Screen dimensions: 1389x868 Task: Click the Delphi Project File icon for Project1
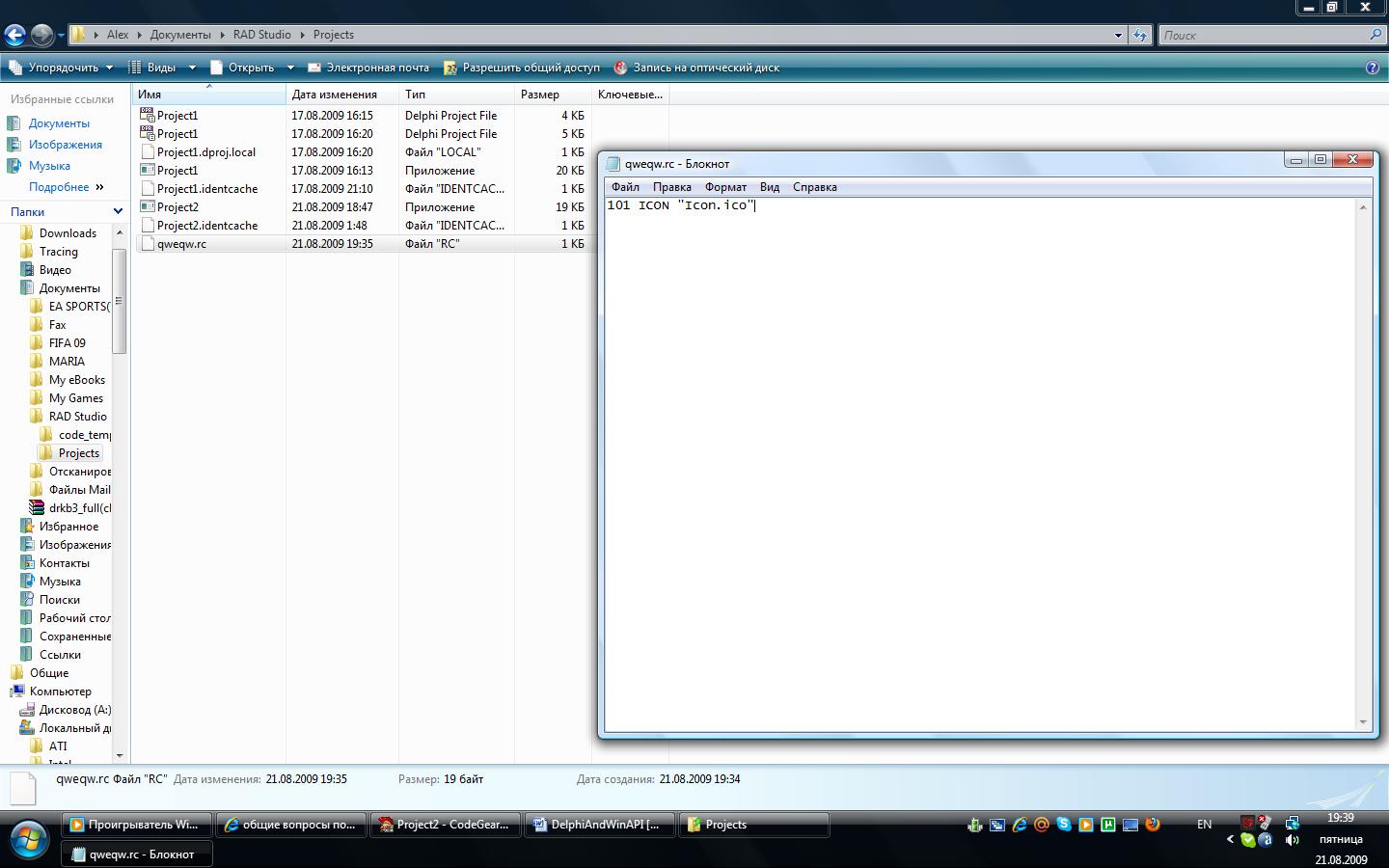[x=148, y=115]
